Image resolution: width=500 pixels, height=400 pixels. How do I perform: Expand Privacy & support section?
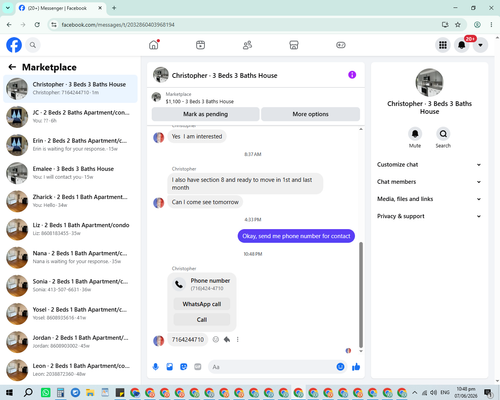429,216
